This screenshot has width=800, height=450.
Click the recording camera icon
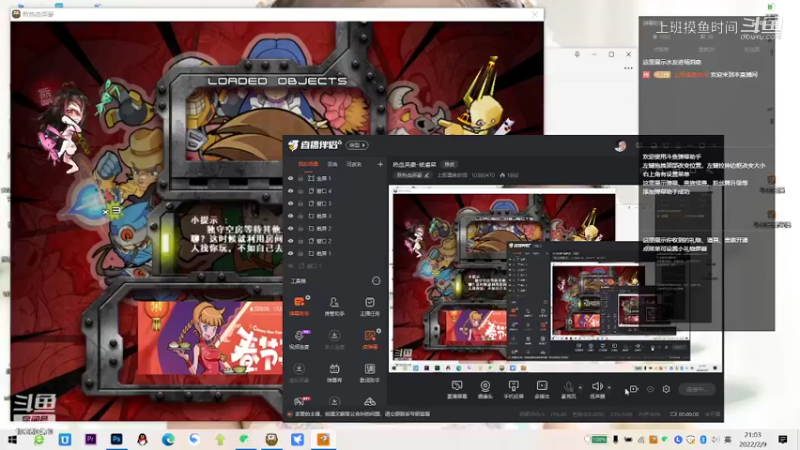click(634, 389)
